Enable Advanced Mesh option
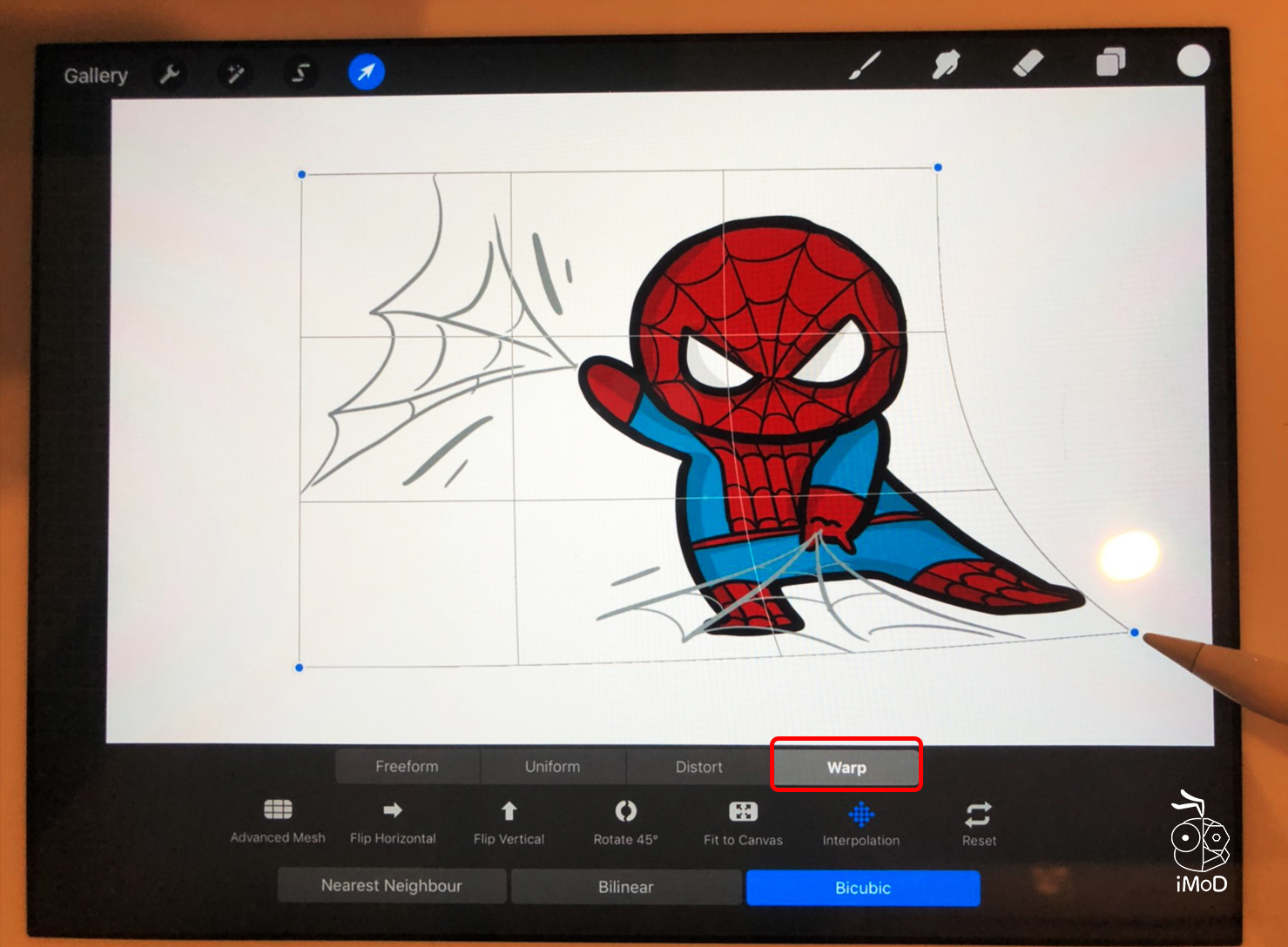 coord(278,821)
